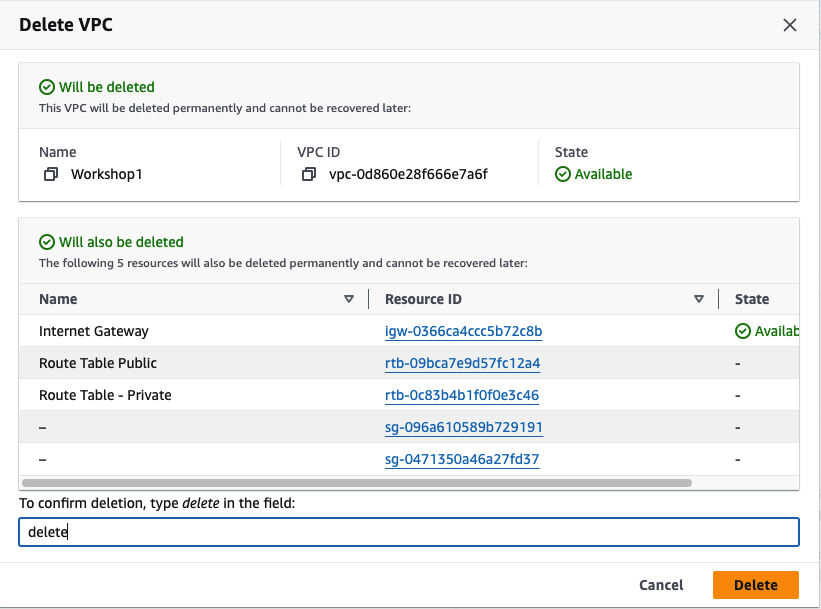Screen dimensions: 821x609
Task: Click the Will also be deleted checkmark icon
Action: pyautogui.click(x=46, y=242)
